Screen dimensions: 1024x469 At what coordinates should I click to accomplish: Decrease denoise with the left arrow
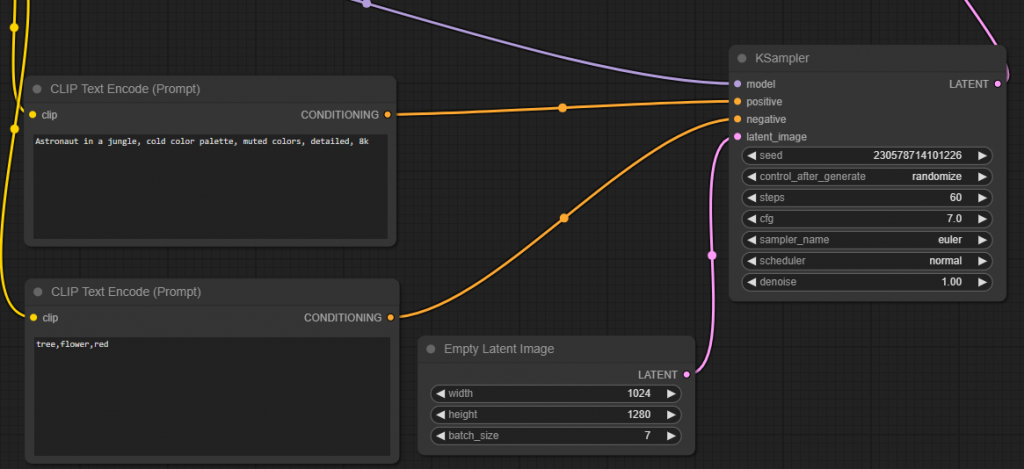[x=751, y=282]
